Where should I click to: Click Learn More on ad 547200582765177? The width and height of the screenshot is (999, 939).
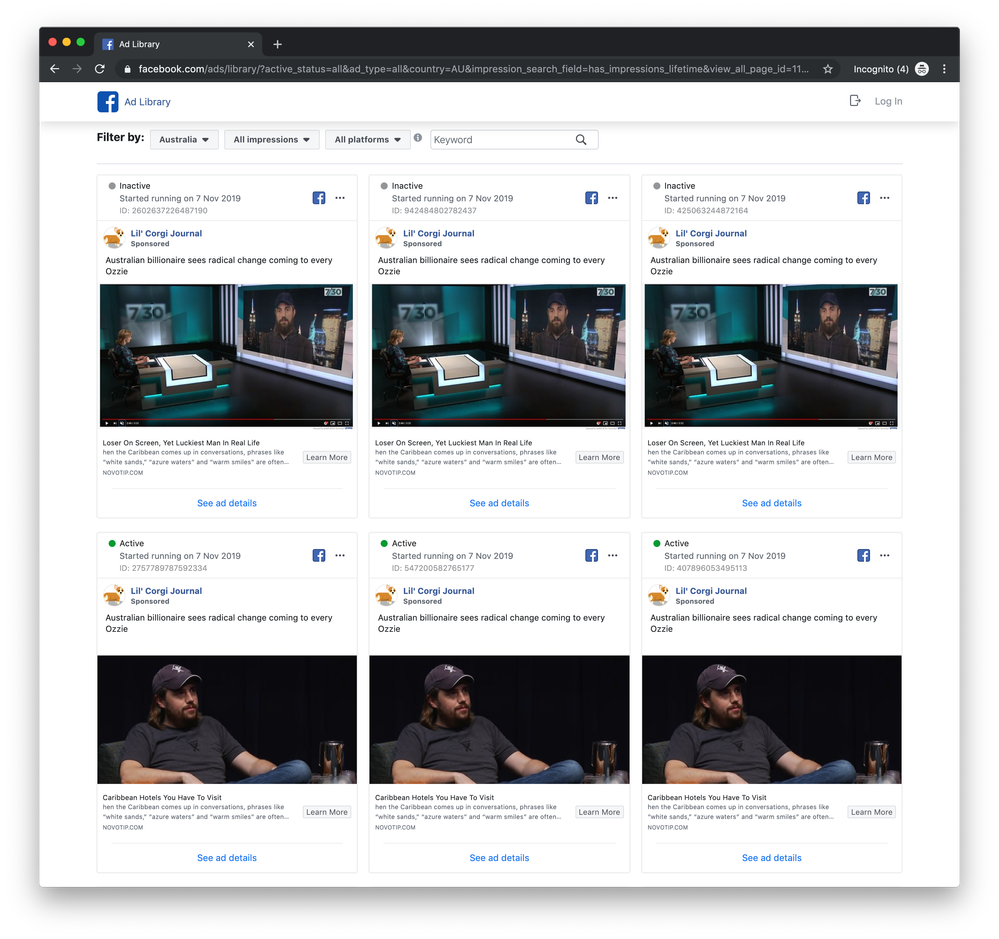pos(599,812)
